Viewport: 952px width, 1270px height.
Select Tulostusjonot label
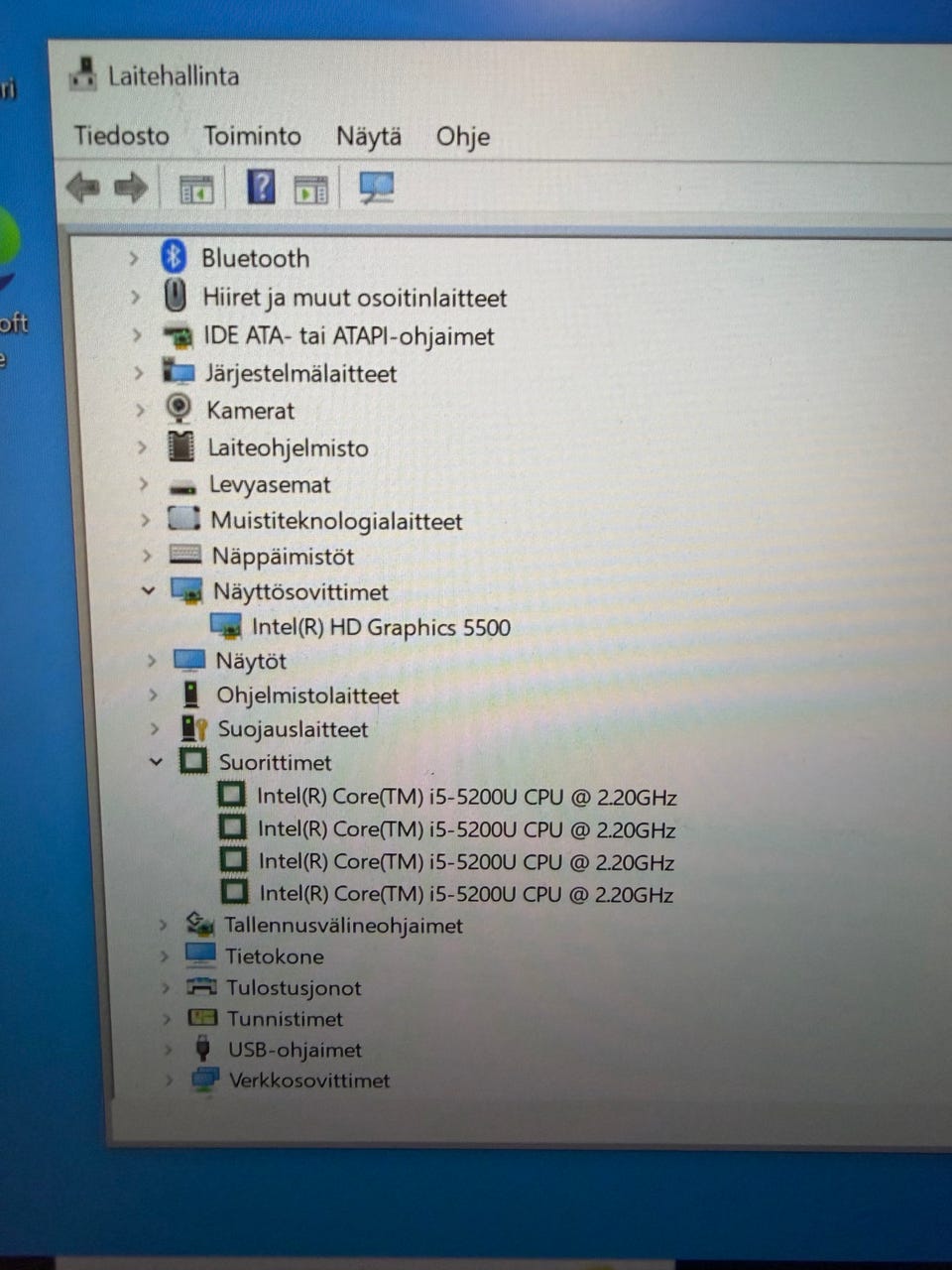coord(294,988)
